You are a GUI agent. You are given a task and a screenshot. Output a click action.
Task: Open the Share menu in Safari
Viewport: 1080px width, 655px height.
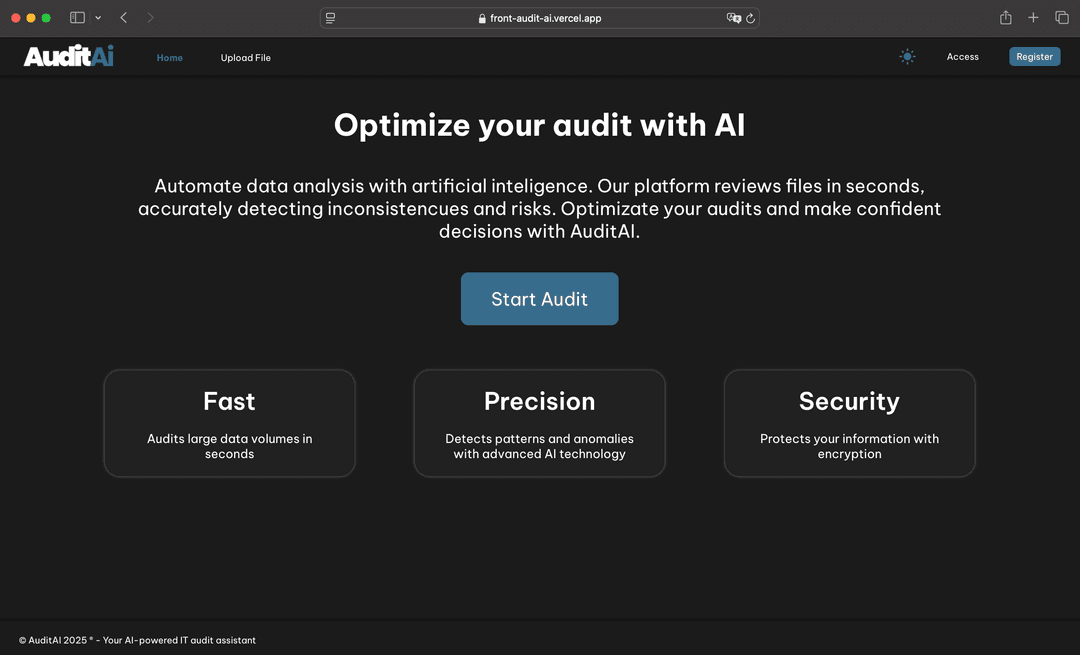click(x=1005, y=18)
